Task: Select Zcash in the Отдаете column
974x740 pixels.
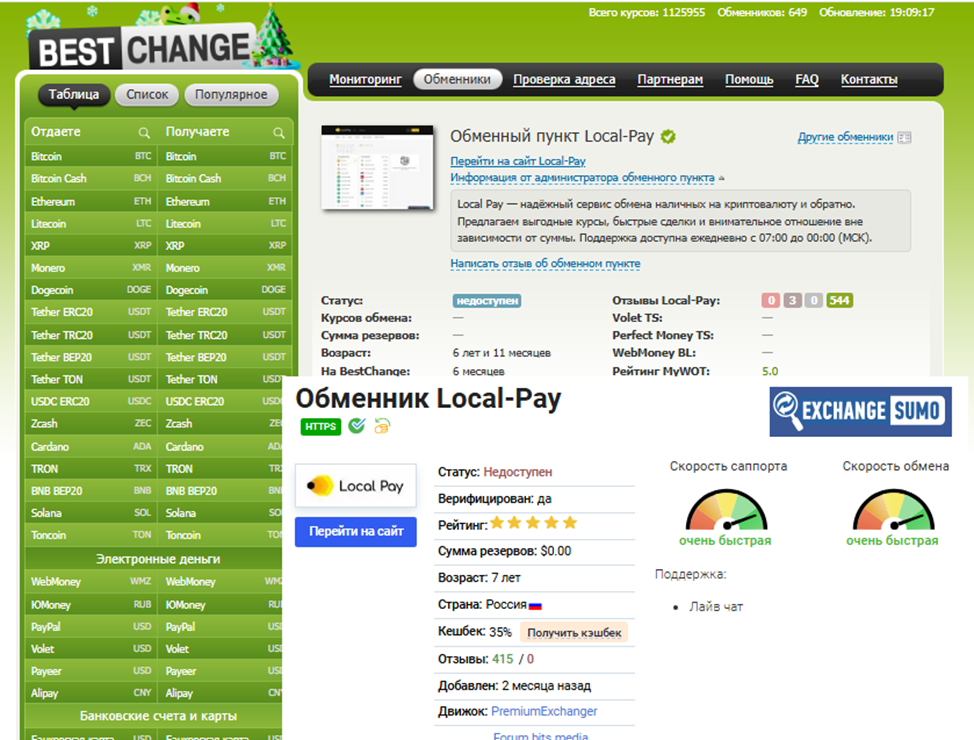Action: [91, 424]
